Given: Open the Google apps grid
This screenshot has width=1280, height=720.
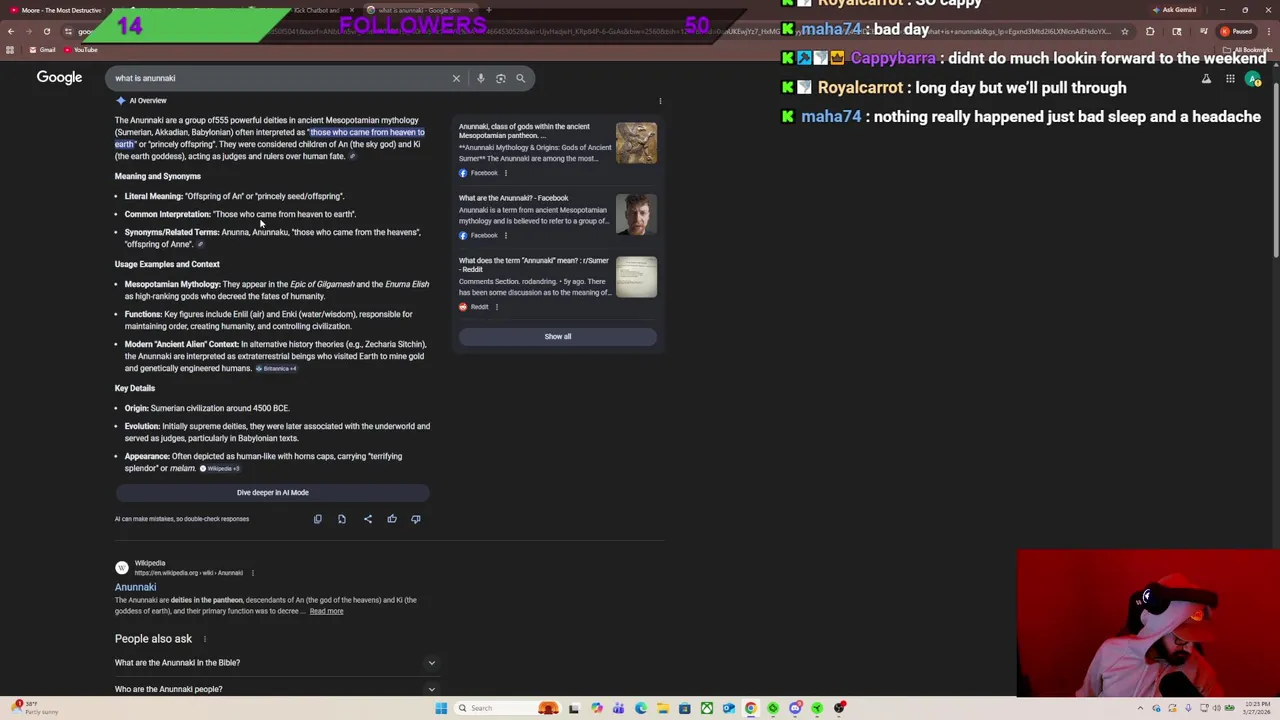Looking at the screenshot, I should pos(1230,79).
